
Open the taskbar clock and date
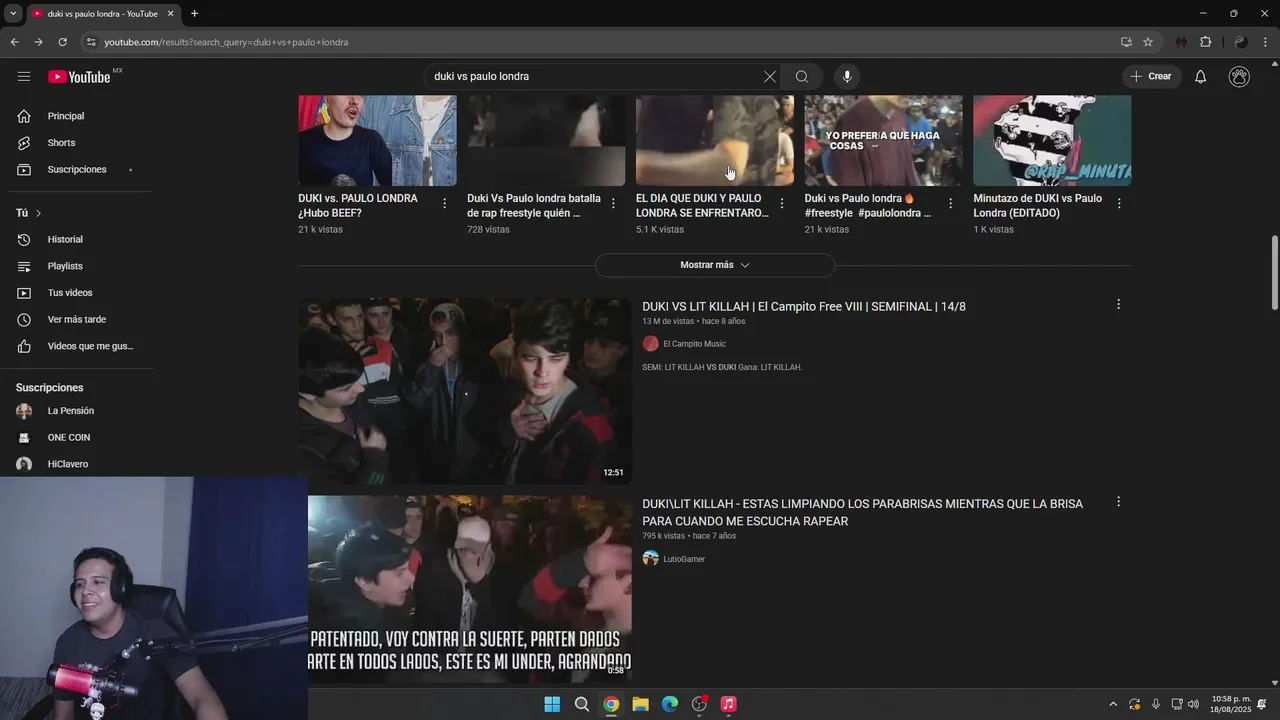1230,704
